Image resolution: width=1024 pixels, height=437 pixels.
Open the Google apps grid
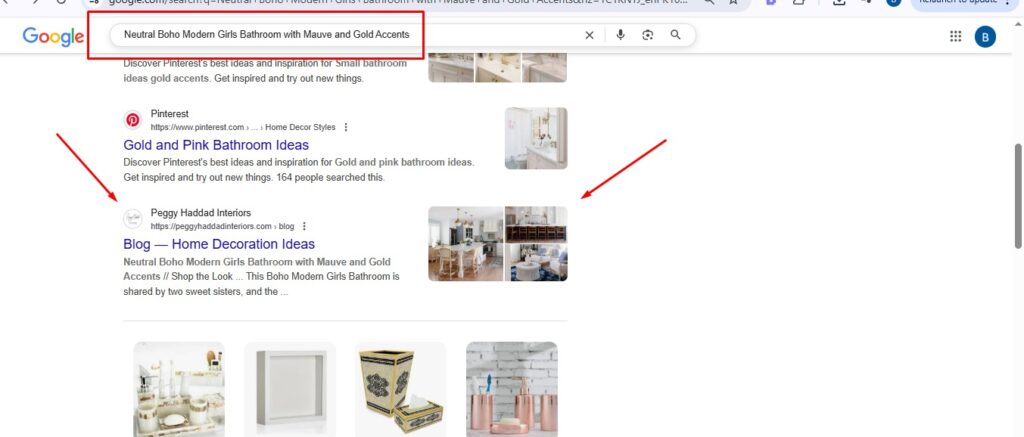click(x=955, y=37)
